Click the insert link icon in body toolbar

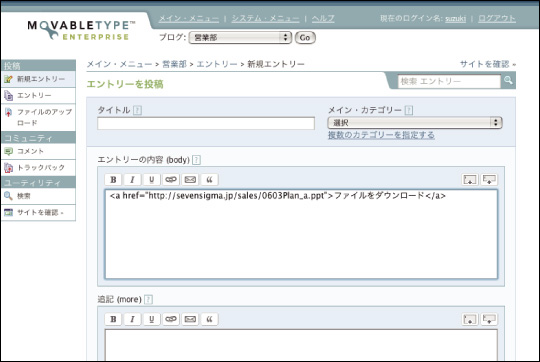pyautogui.click(x=171, y=179)
